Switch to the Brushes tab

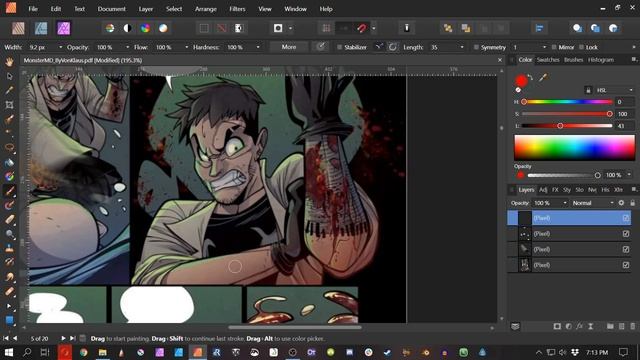click(x=573, y=60)
